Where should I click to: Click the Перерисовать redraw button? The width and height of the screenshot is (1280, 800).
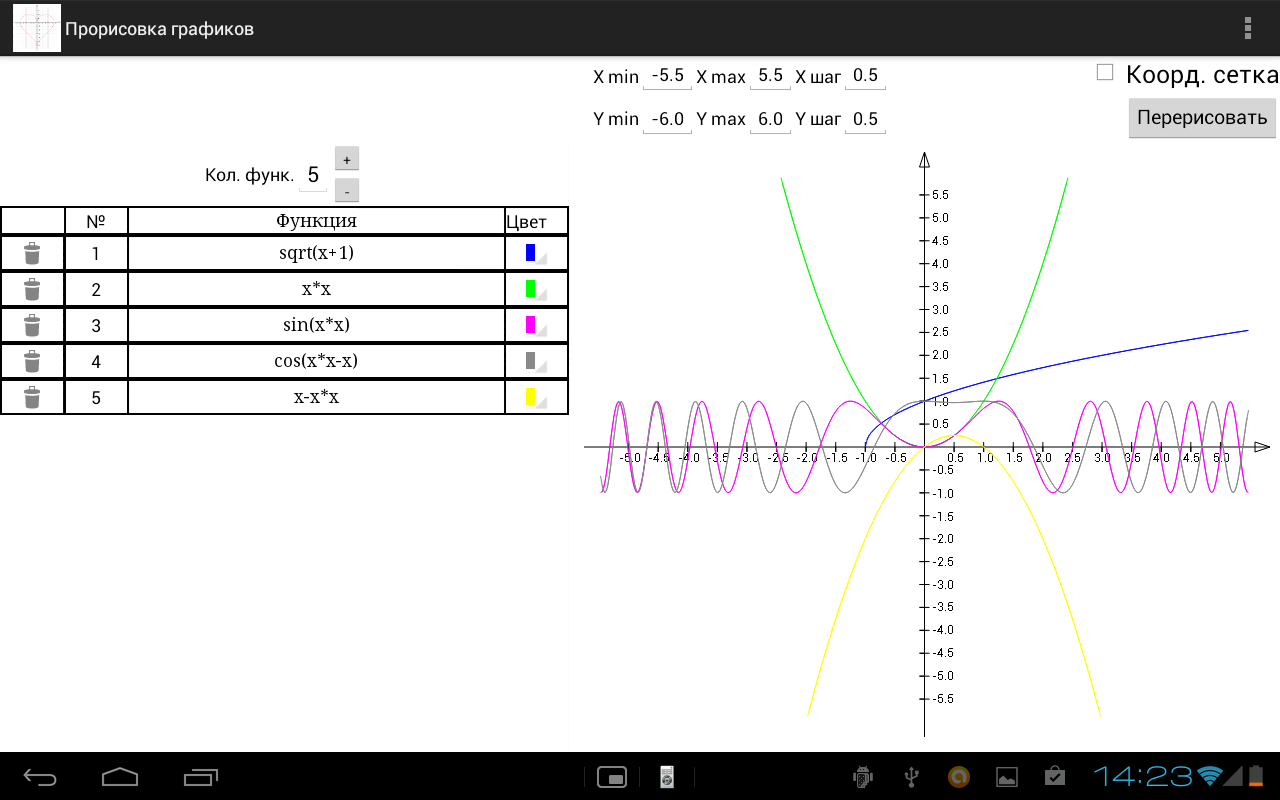click(1202, 117)
